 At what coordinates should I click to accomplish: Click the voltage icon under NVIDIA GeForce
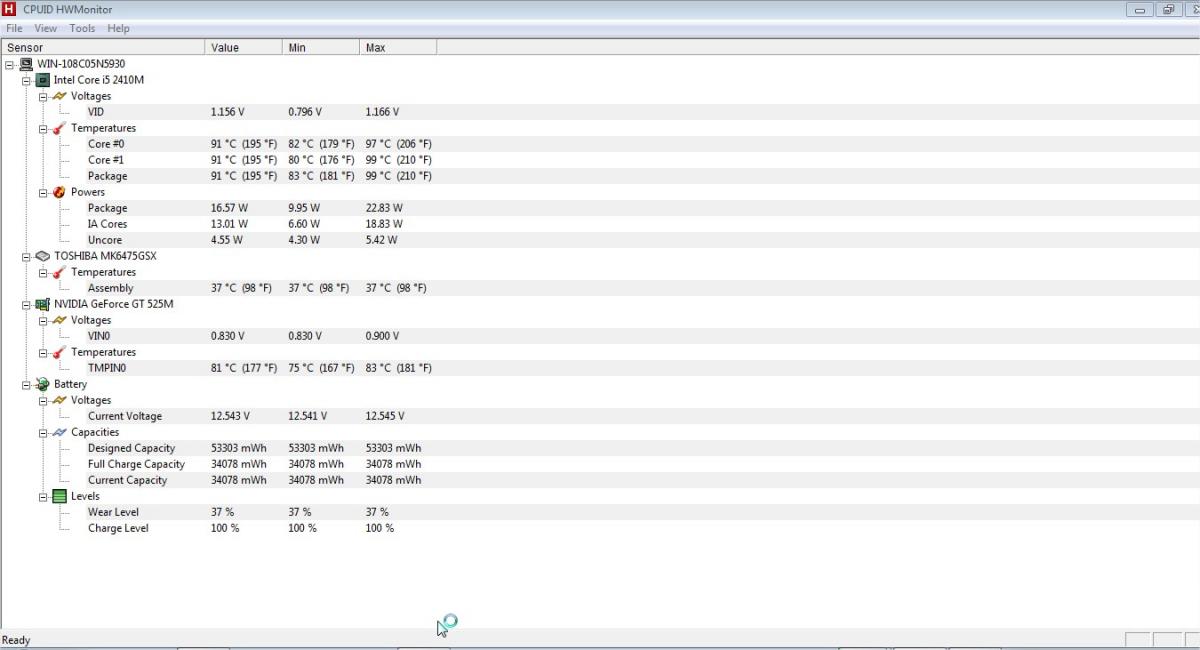(x=59, y=320)
